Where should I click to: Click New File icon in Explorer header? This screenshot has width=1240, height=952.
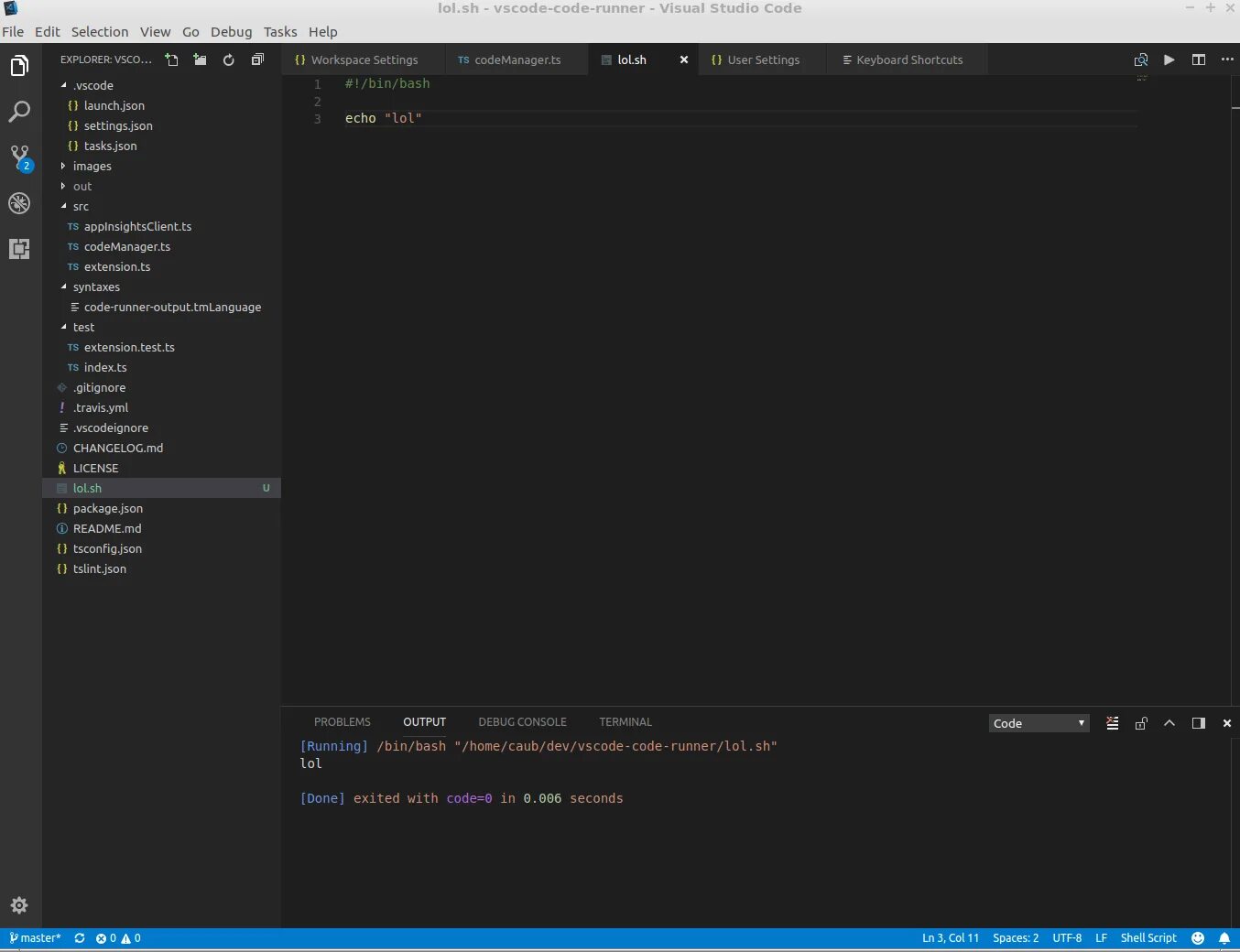tap(171, 59)
